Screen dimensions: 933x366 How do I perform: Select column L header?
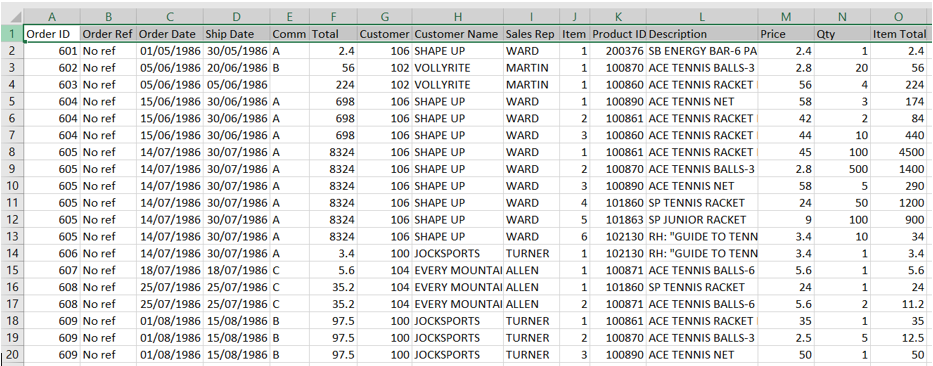702,17
